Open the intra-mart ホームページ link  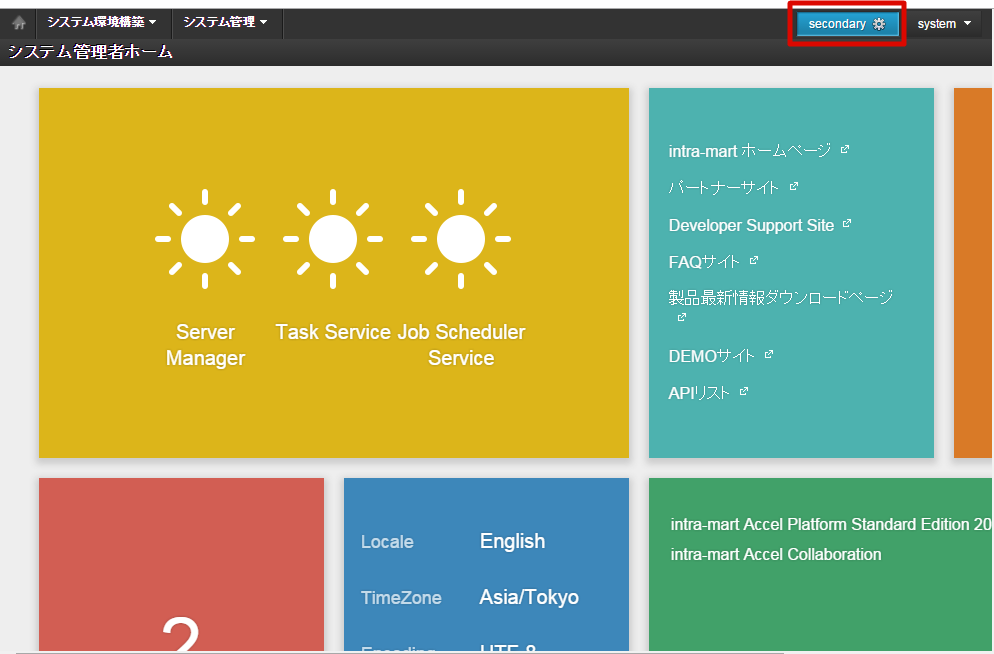(x=749, y=151)
